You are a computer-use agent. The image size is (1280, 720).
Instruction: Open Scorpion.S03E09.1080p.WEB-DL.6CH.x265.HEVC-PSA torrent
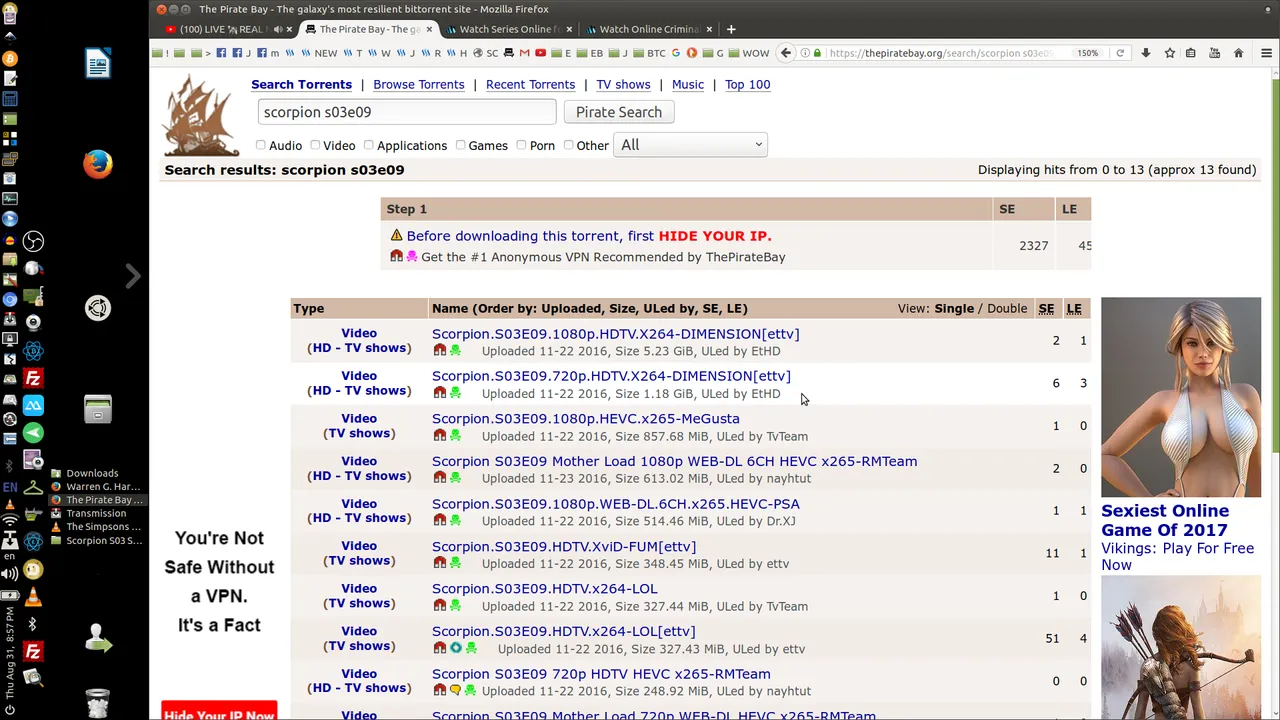point(615,504)
